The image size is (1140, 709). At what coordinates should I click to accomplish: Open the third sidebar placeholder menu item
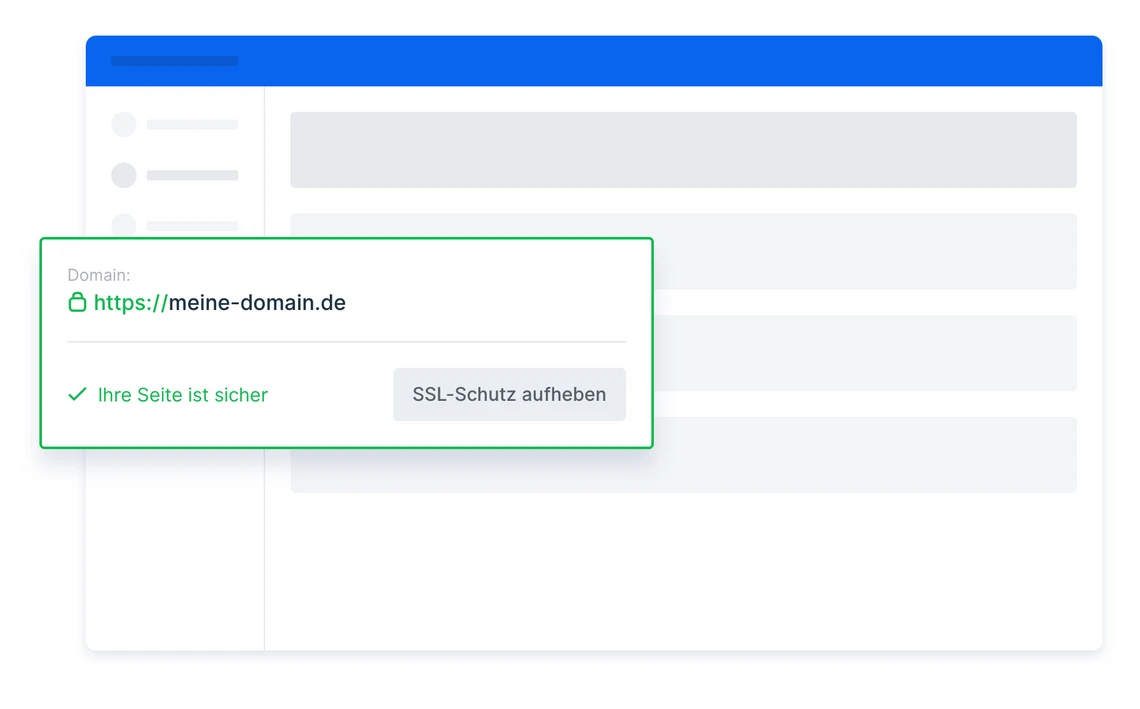pyautogui.click(x=192, y=225)
